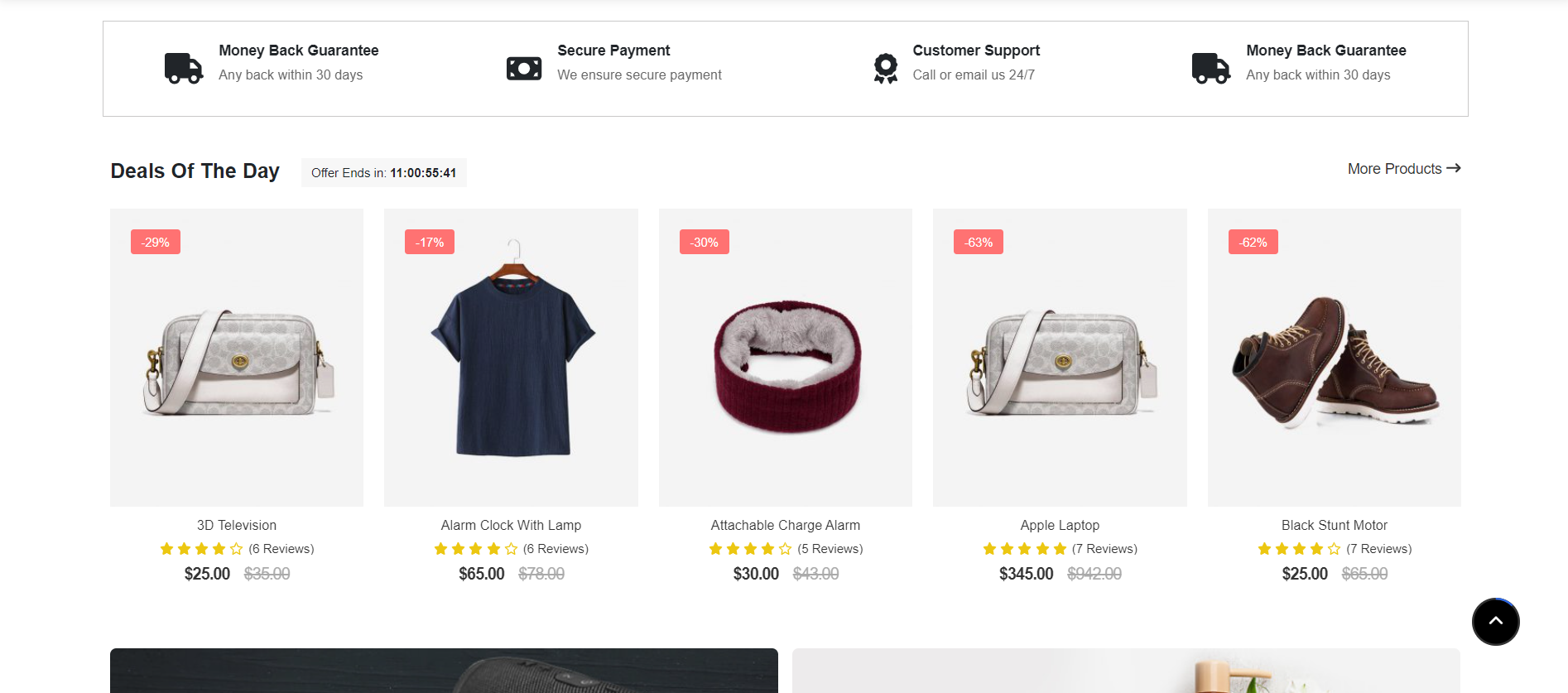Image resolution: width=1568 pixels, height=693 pixels.
Task: Open the 3D Television product title
Action: [237, 525]
